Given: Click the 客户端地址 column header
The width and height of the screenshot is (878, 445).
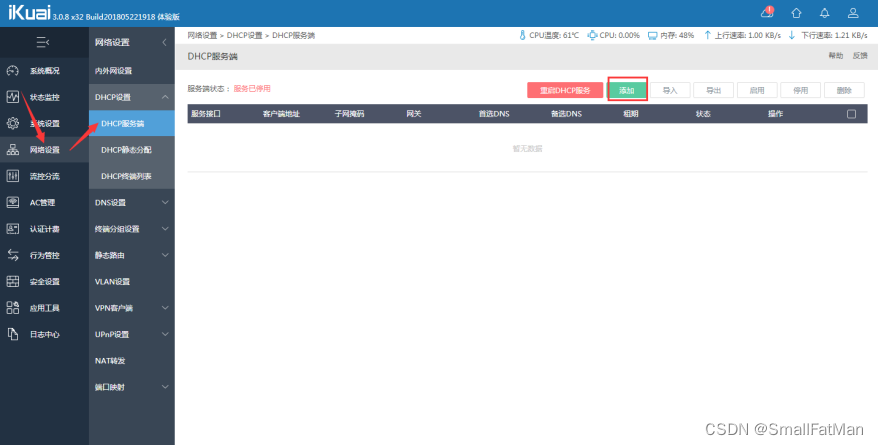Looking at the screenshot, I should (x=281, y=114).
